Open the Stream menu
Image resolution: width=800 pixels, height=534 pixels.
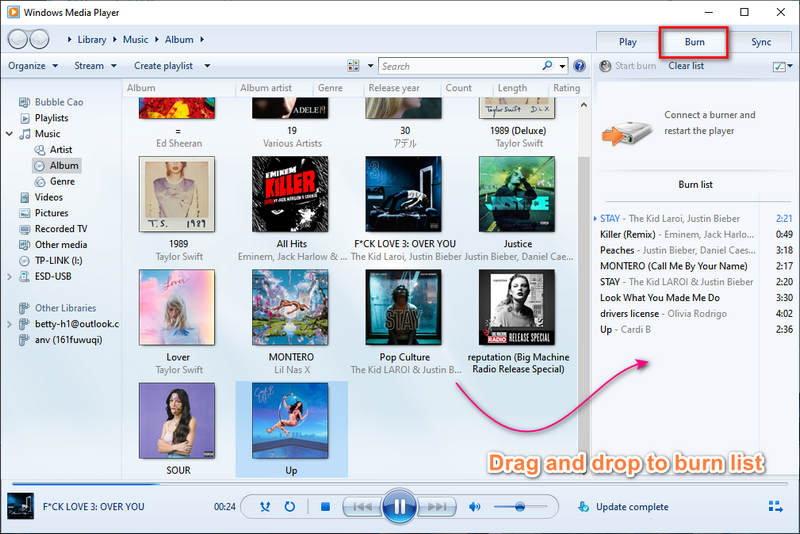95,66
